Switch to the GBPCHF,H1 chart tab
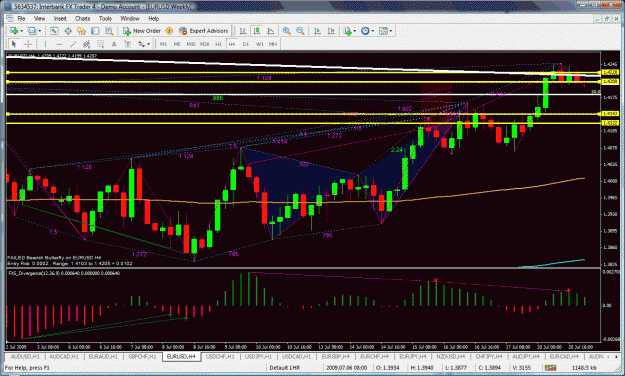The width and height of the screenshot is (625, 376). click(x=142, y=356)
